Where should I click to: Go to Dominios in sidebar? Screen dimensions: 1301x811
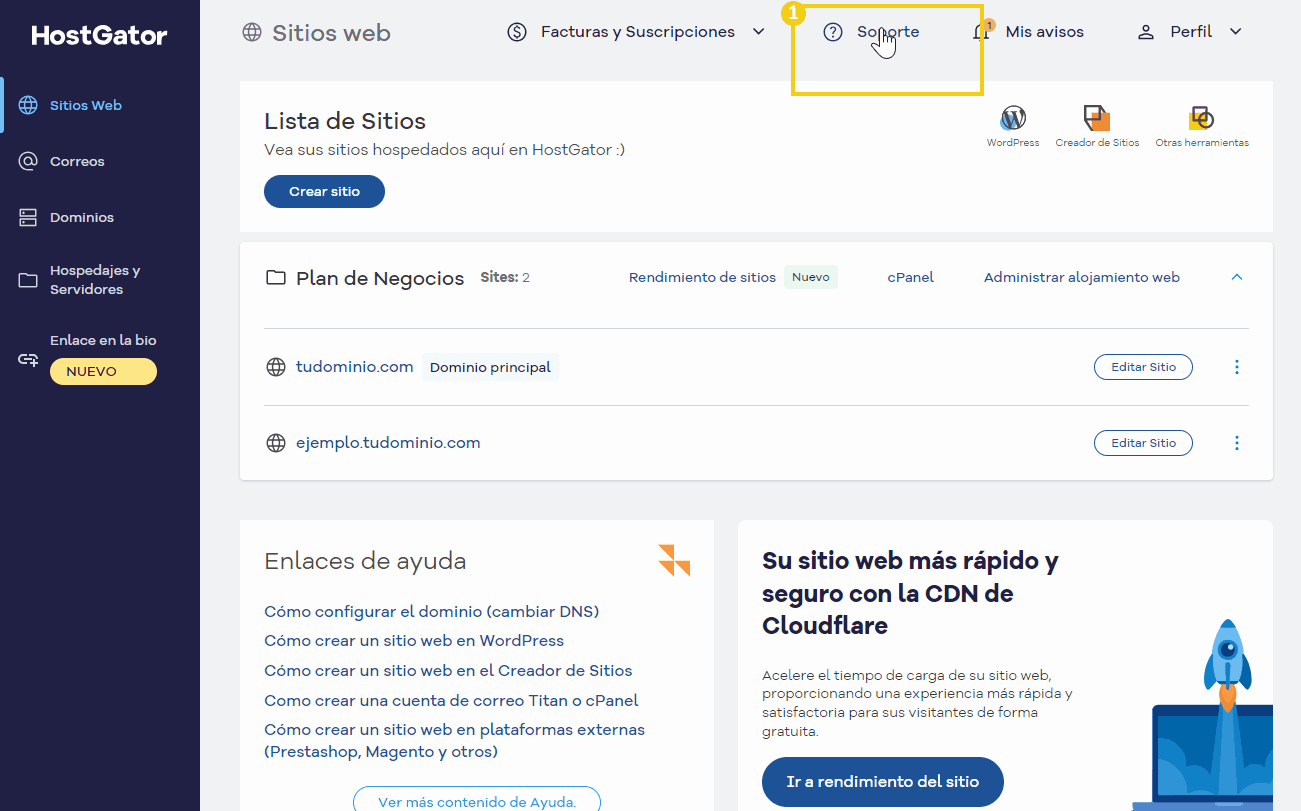(82, 217)
